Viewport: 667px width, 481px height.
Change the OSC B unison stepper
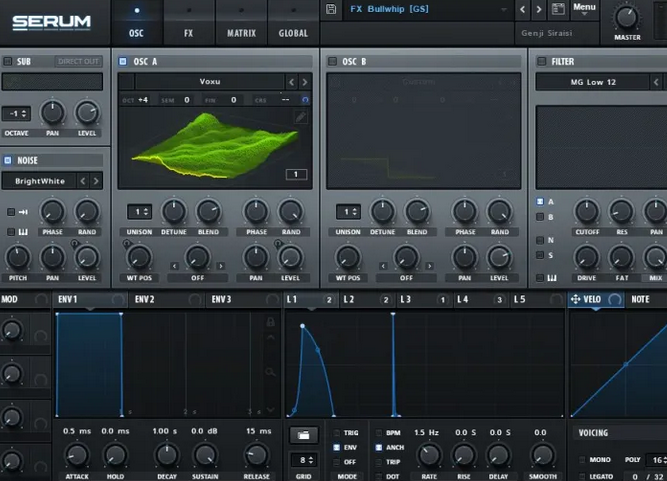(348, 212)
